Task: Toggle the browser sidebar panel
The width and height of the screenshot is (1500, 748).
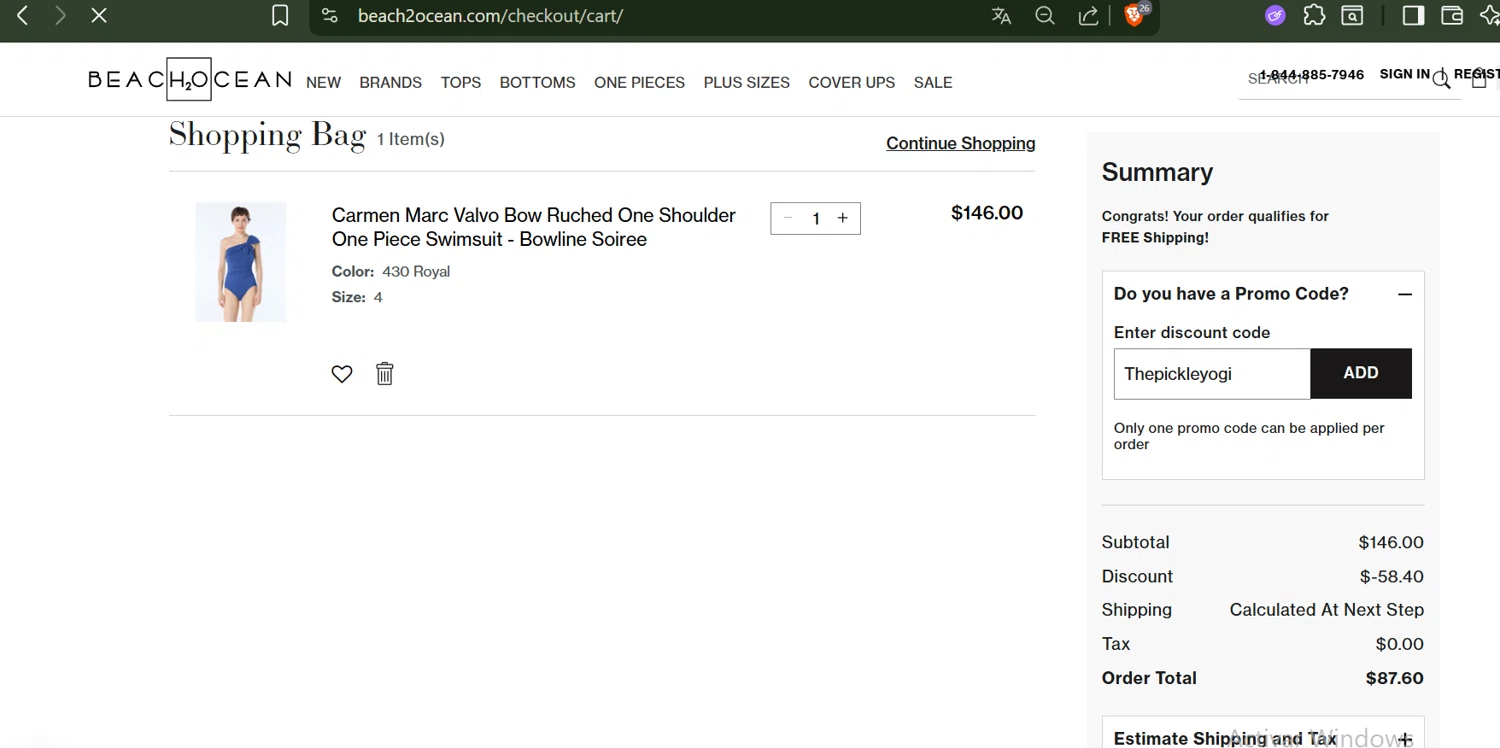Action: 1413,15
